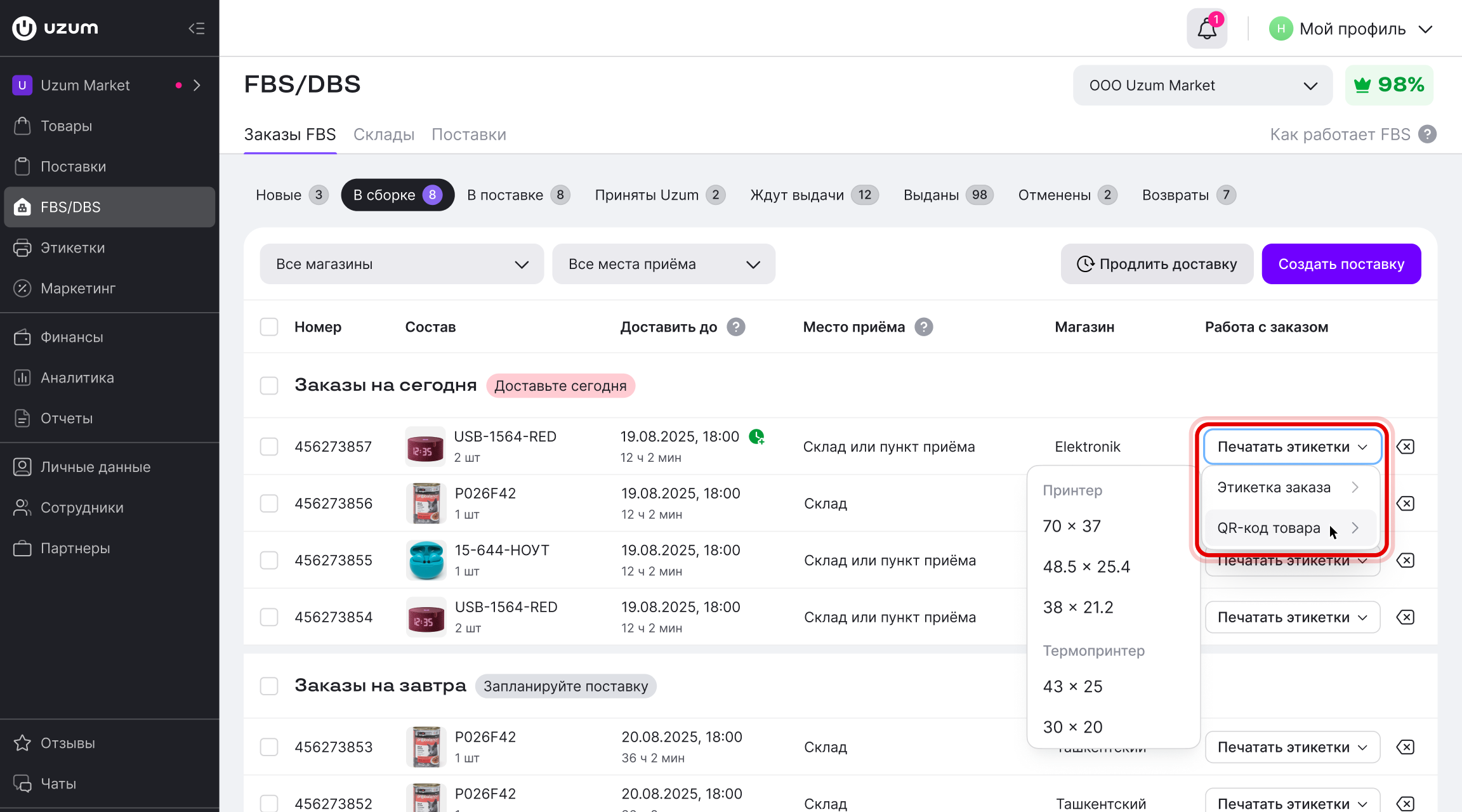Open Чаты from the sidebar
Image resolution: width=1462 pixels, height=812 pixels.
[110, 783]
